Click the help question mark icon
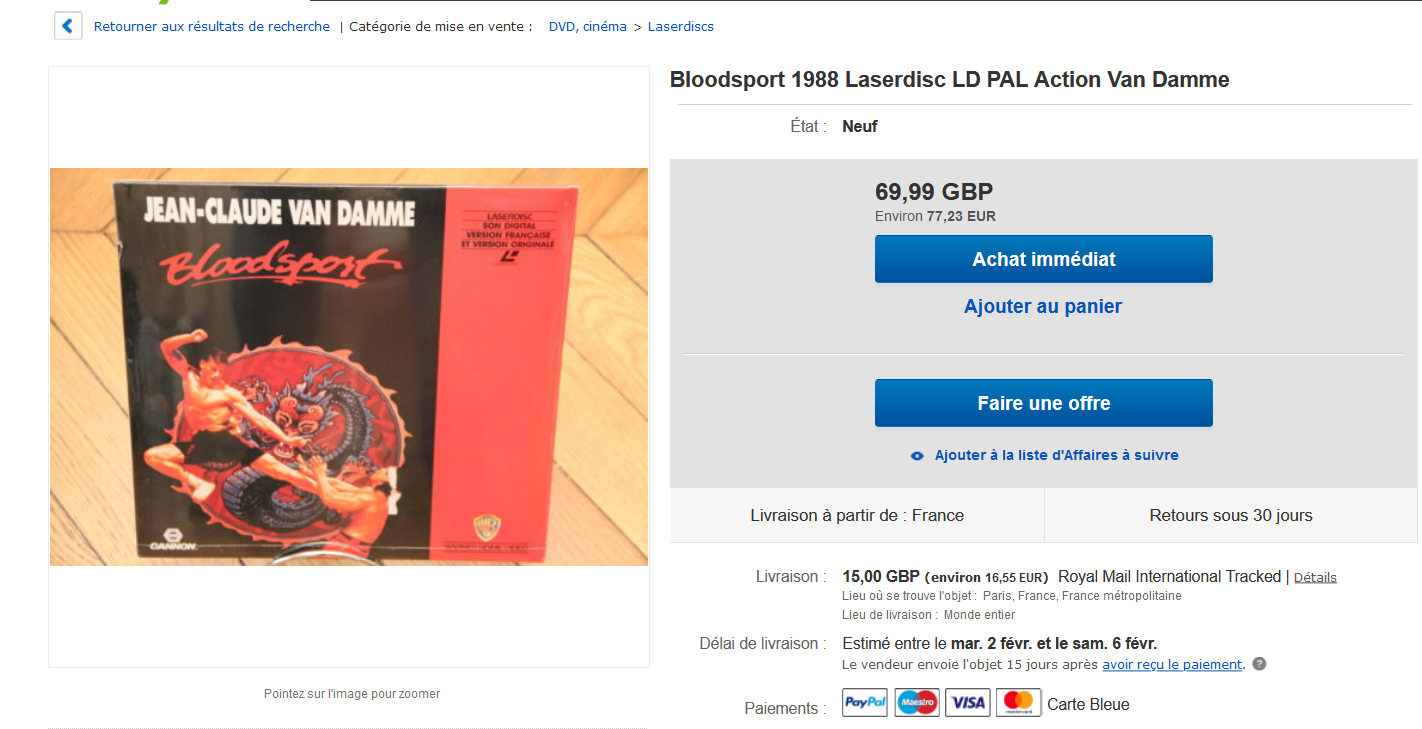Viewport: 1422px width, 729px height. (x=1259, y=664)
